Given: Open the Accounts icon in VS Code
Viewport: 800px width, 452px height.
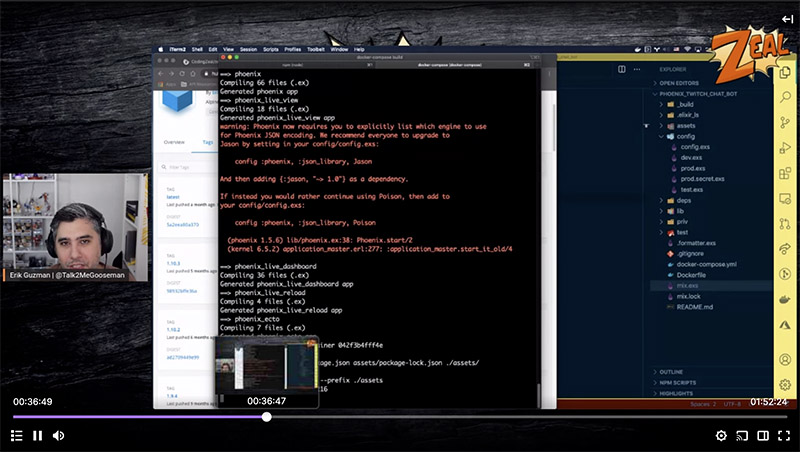Looking at the screenshot, I should [x=785, y=360].
